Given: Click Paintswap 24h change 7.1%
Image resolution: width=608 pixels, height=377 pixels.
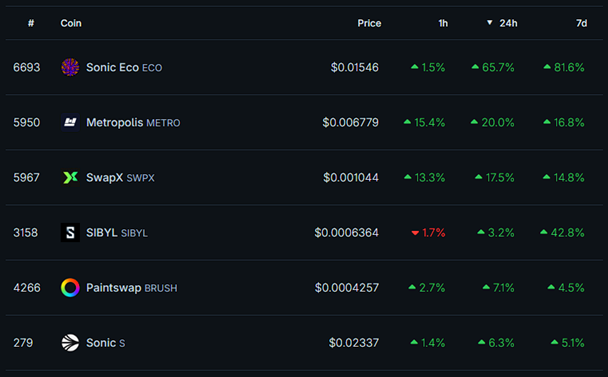Looking at the screenshot, I should point(499,288).
